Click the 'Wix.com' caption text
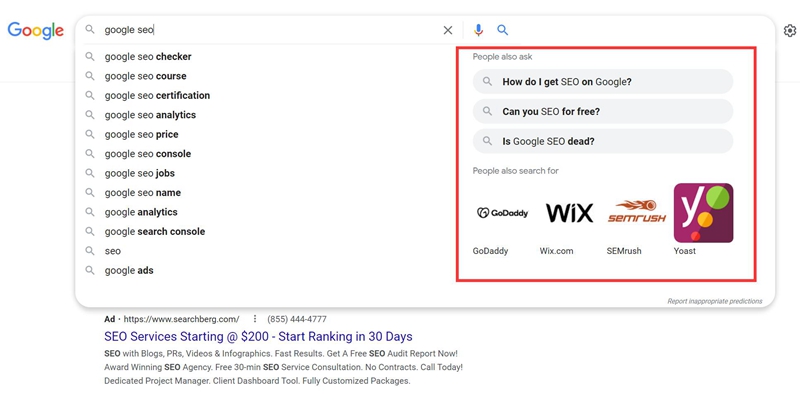 [556, 251]
